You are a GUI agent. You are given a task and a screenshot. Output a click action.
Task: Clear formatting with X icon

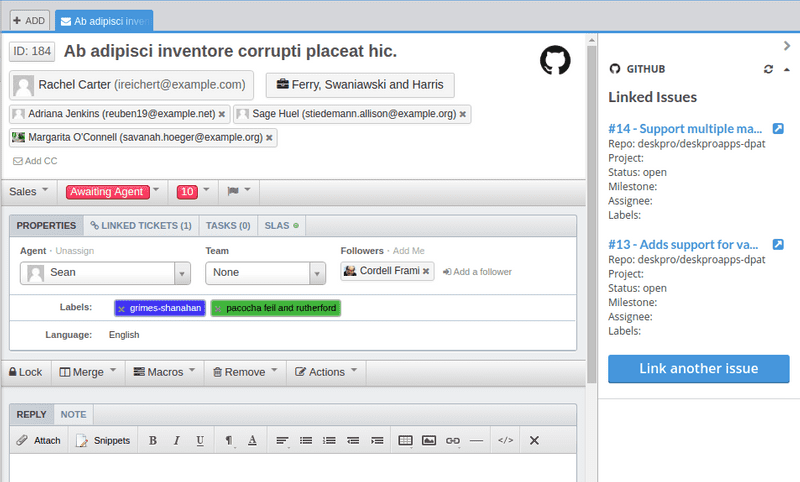534,440
